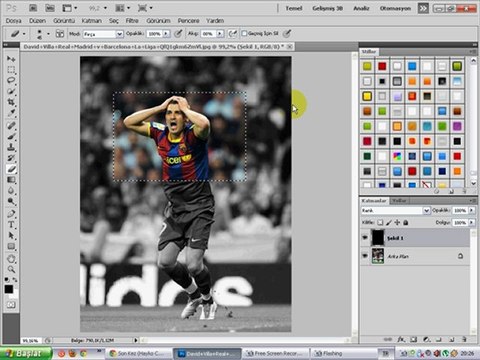Open the Düzen menu
Image resolution: width=480 pixels, height=360 pixels.
(x=37, y=21)
